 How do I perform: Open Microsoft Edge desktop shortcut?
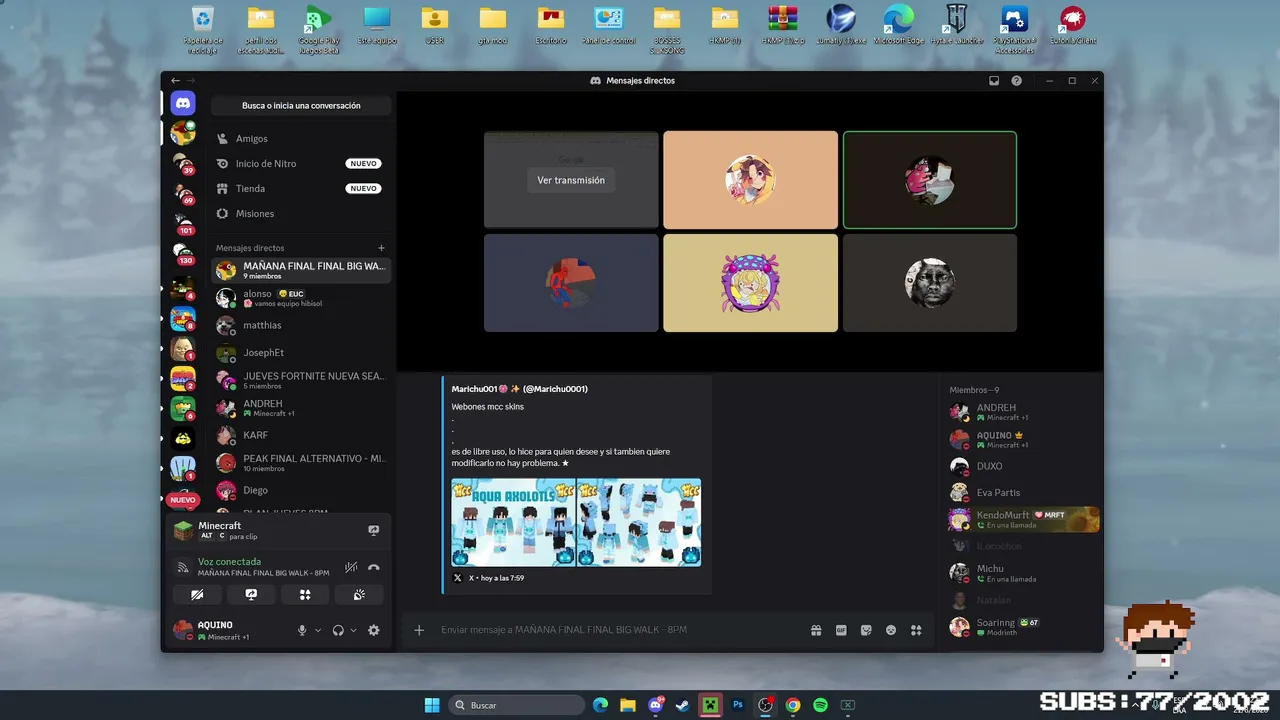[899, 26]
